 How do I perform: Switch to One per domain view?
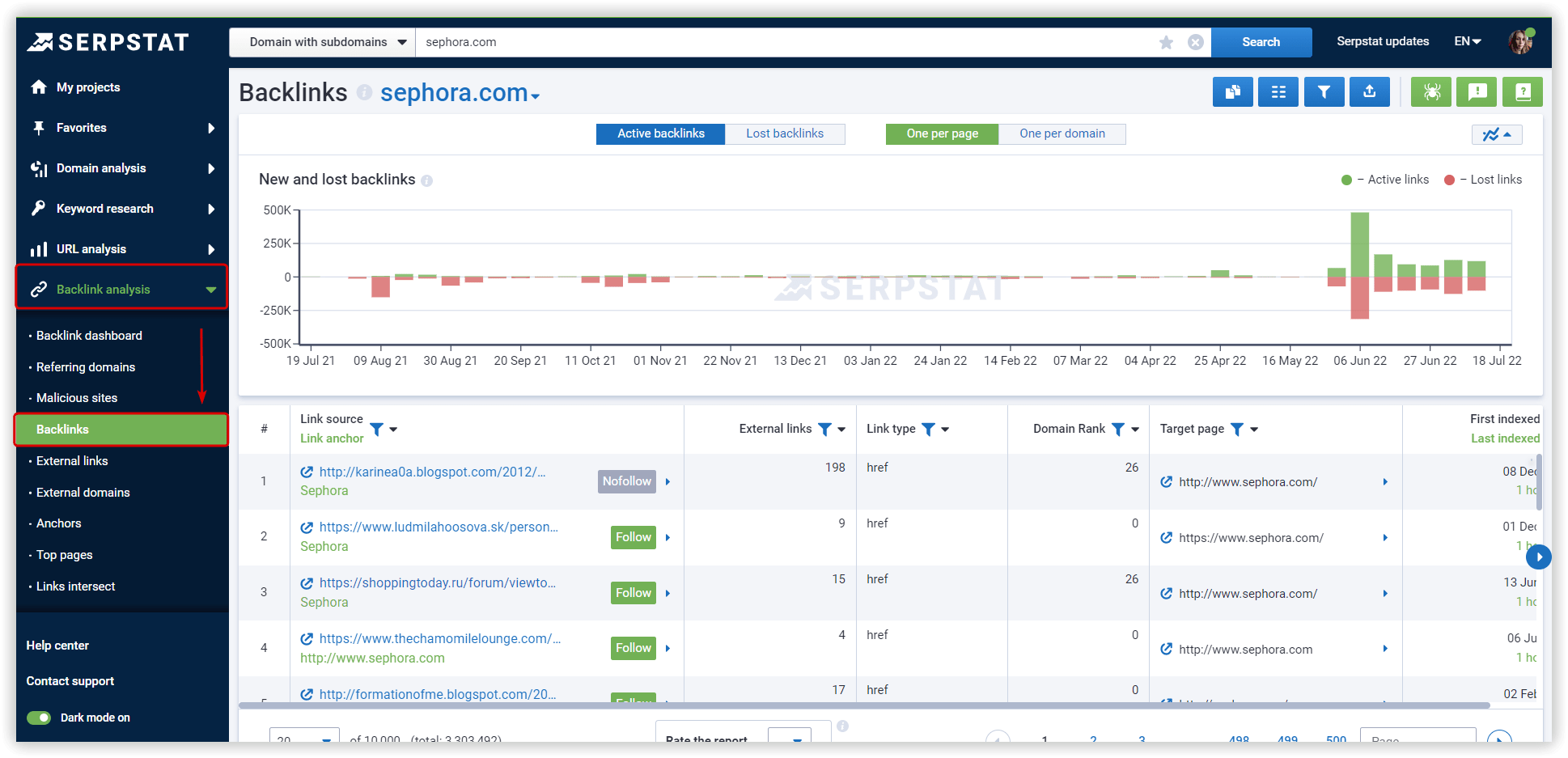click(x=1062, y=133)
